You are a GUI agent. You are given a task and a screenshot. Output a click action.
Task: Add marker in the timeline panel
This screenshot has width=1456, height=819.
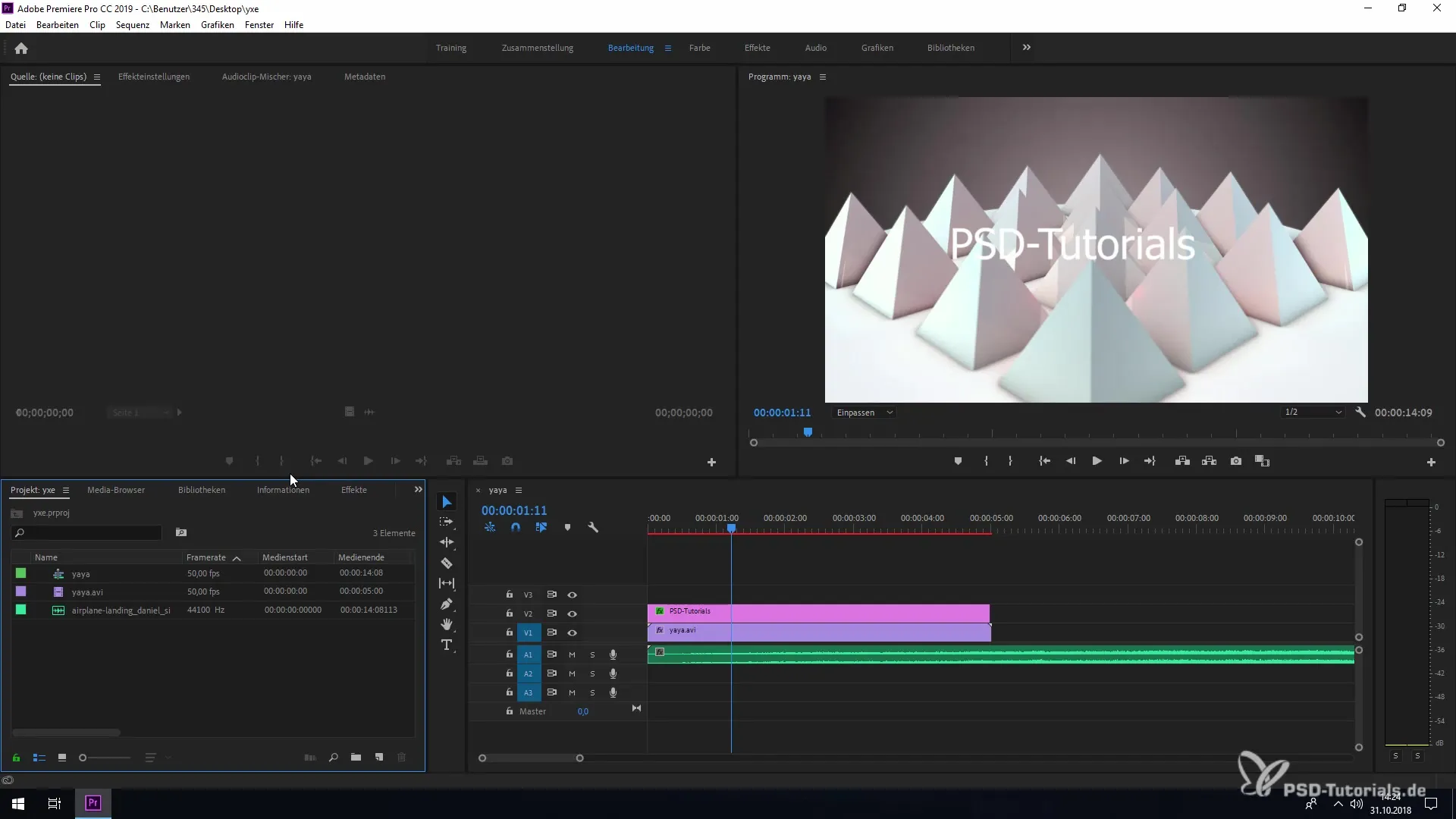[567, 527]
